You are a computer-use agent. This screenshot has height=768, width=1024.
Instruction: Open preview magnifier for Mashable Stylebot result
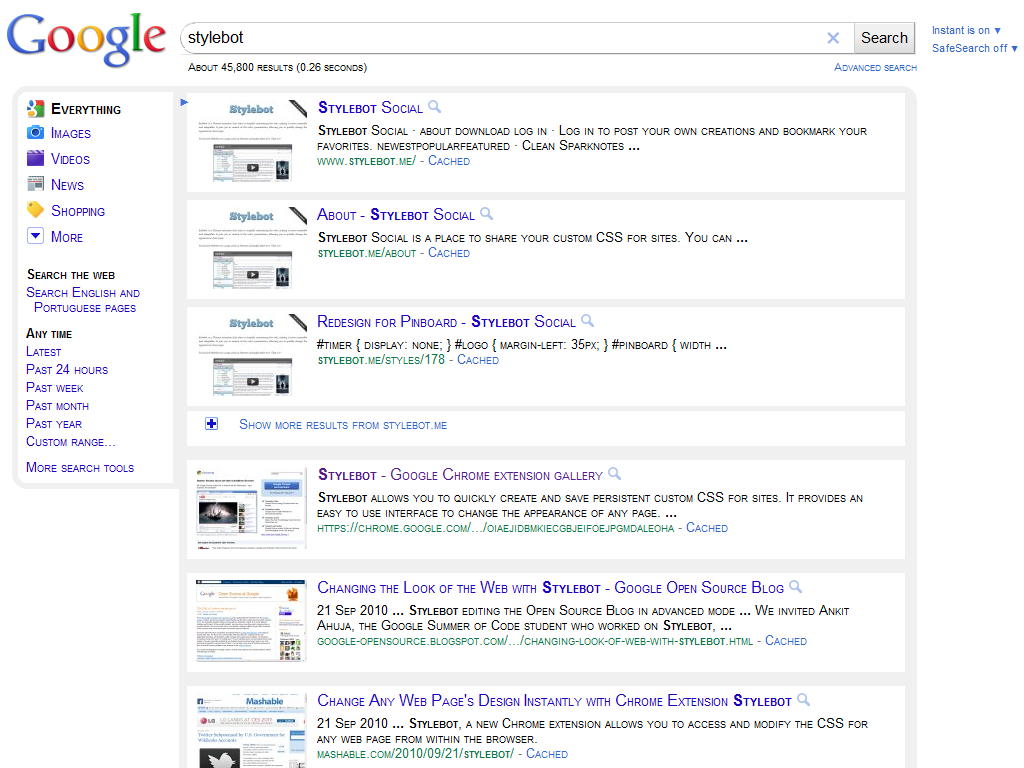coord(804,699)
